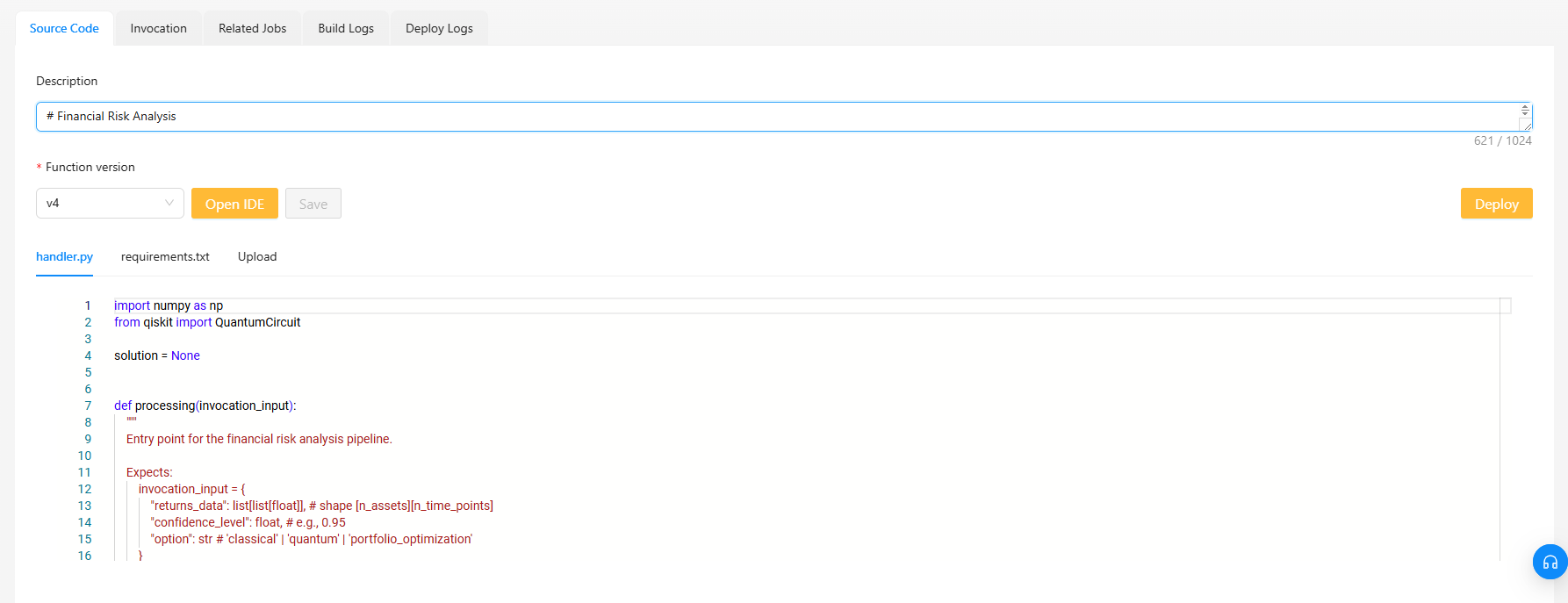Switch to the Invocation tab
Screen dimensions: 1568x603
[x=158, y=27]
